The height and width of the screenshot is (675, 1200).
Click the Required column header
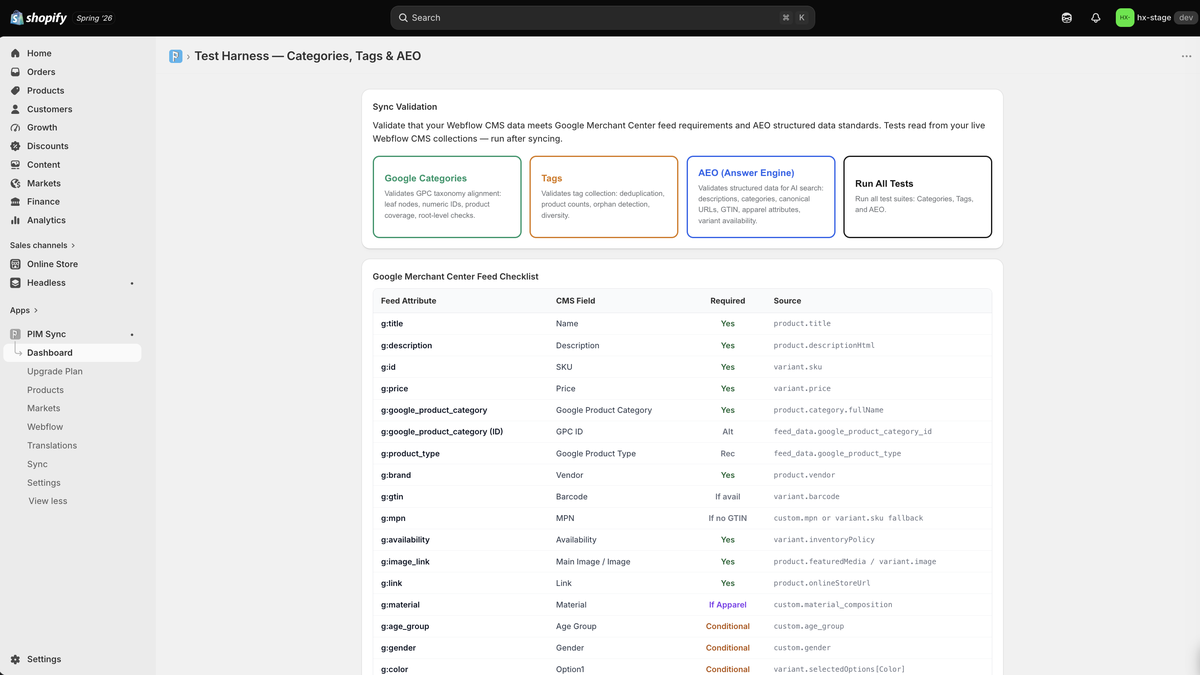tap(728, 301)
